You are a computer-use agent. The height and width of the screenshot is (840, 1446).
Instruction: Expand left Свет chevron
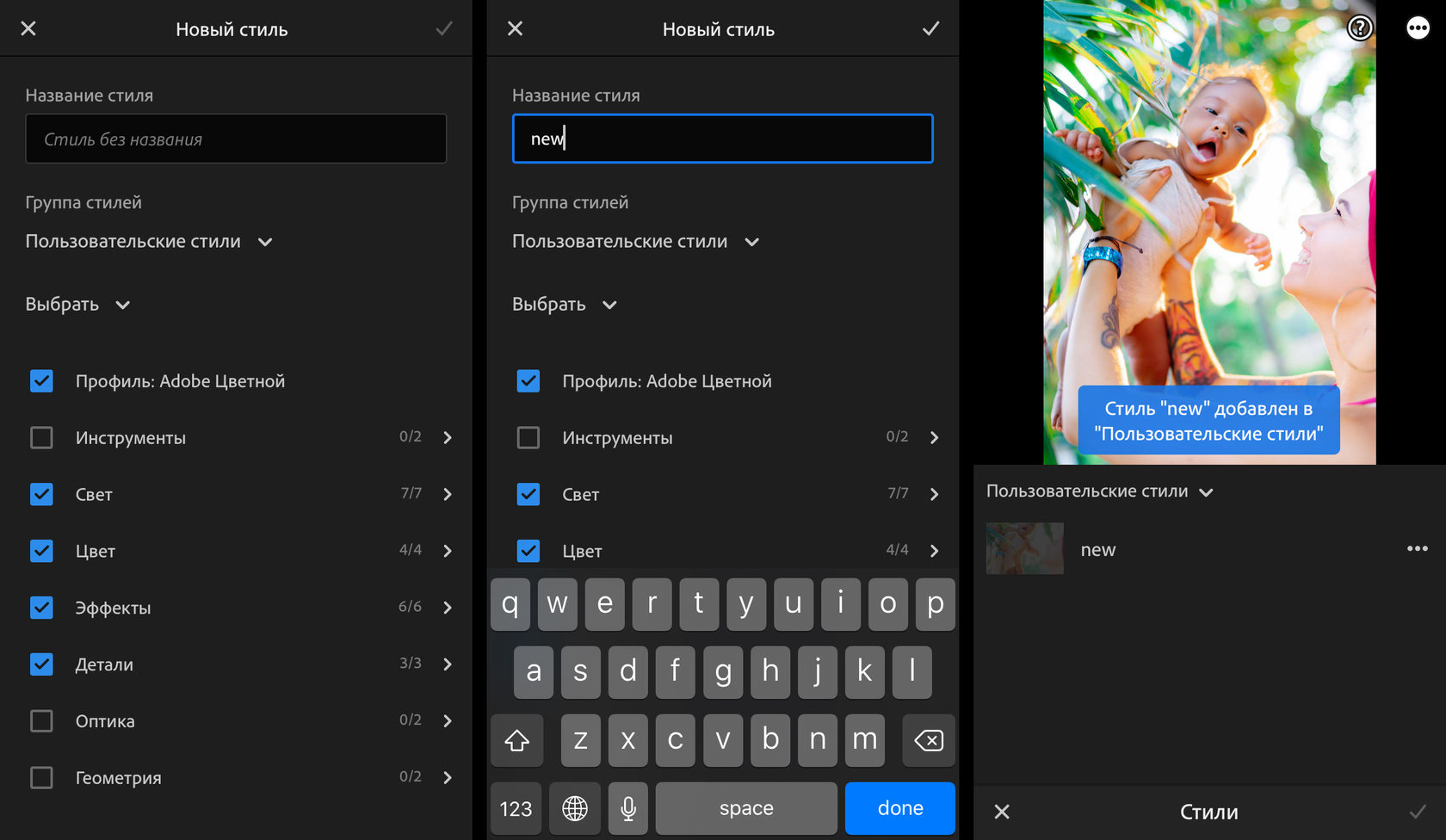tap(448, 494)
